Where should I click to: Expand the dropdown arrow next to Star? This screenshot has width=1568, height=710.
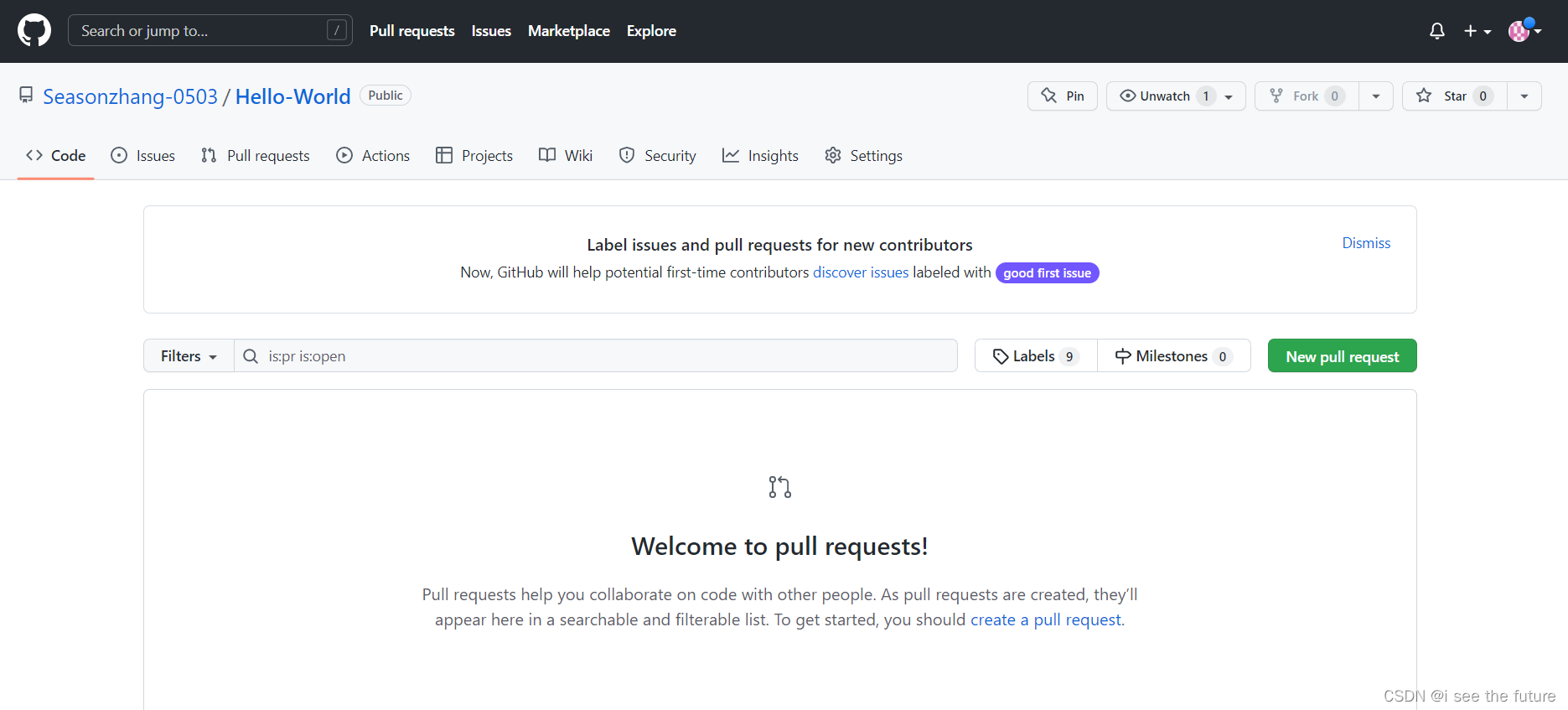click(1524, 96)
